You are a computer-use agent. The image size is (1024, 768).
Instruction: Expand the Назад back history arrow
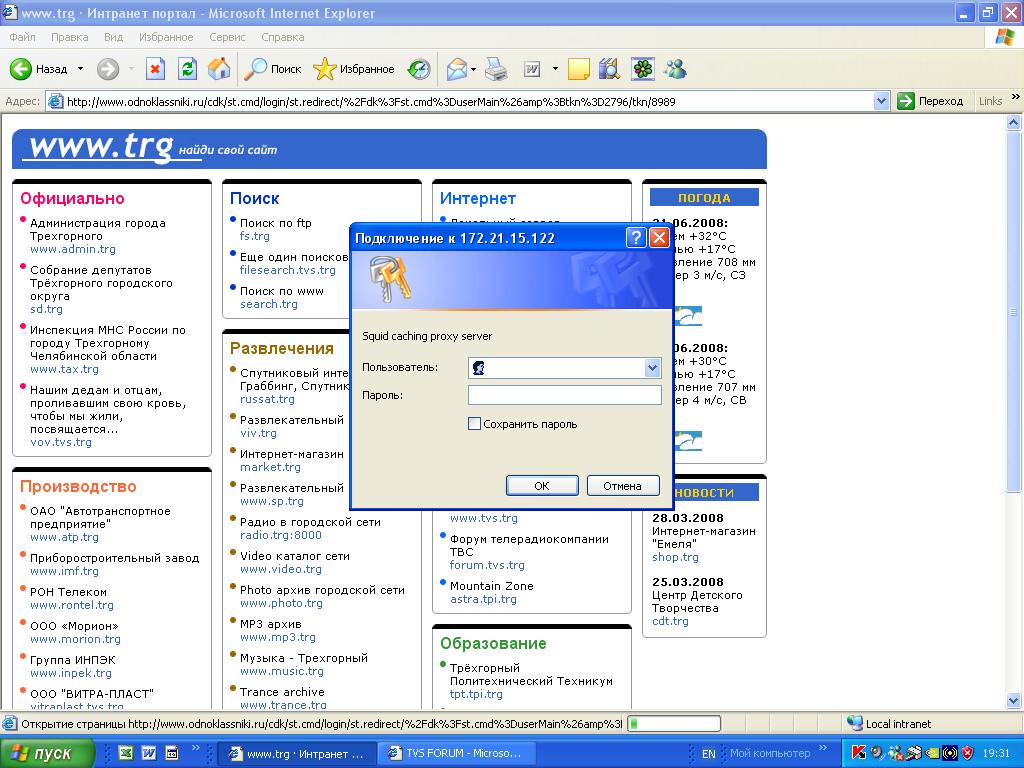click(80, 69)
